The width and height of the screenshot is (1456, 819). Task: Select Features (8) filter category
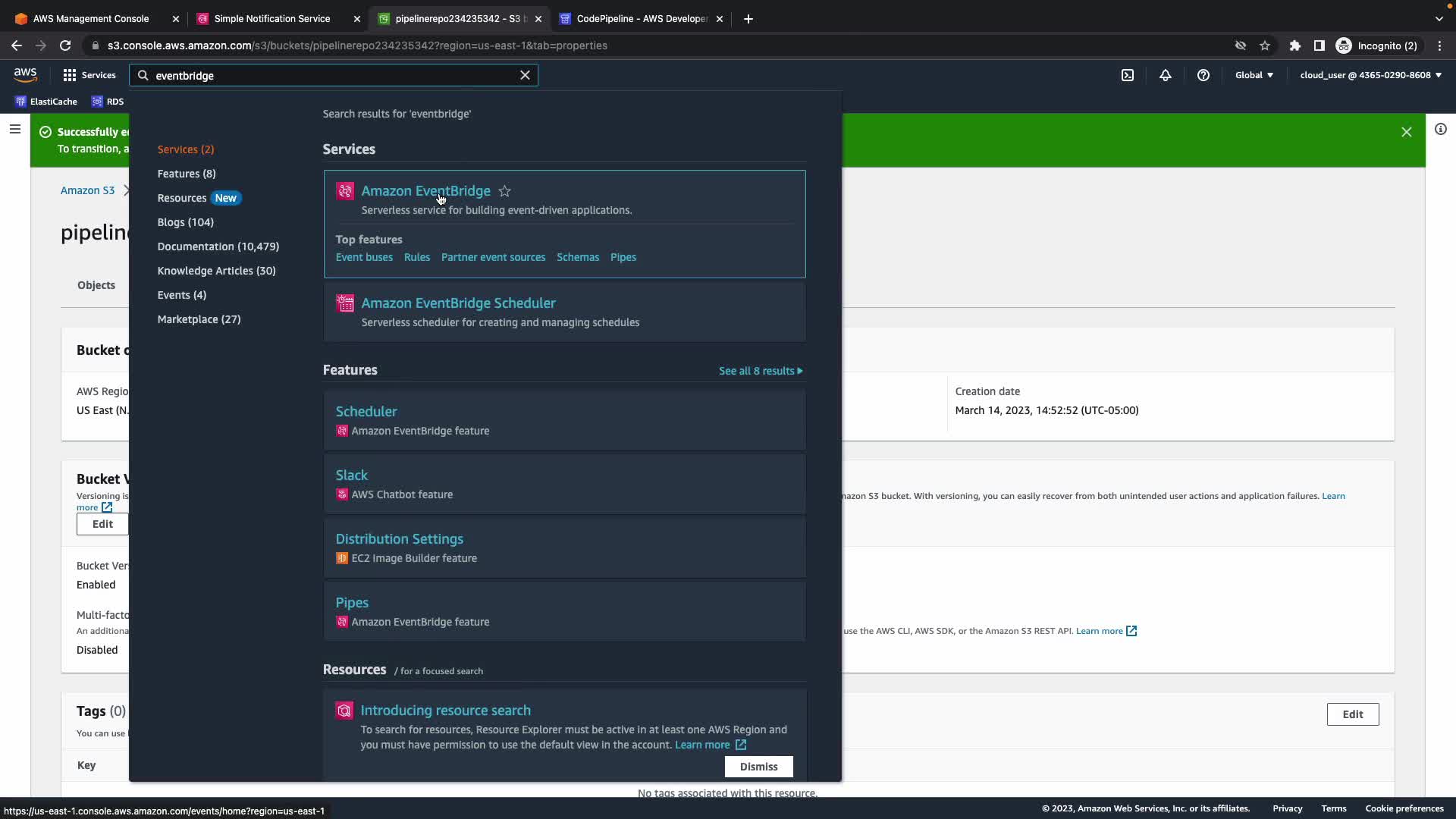[x=187, y=174]
